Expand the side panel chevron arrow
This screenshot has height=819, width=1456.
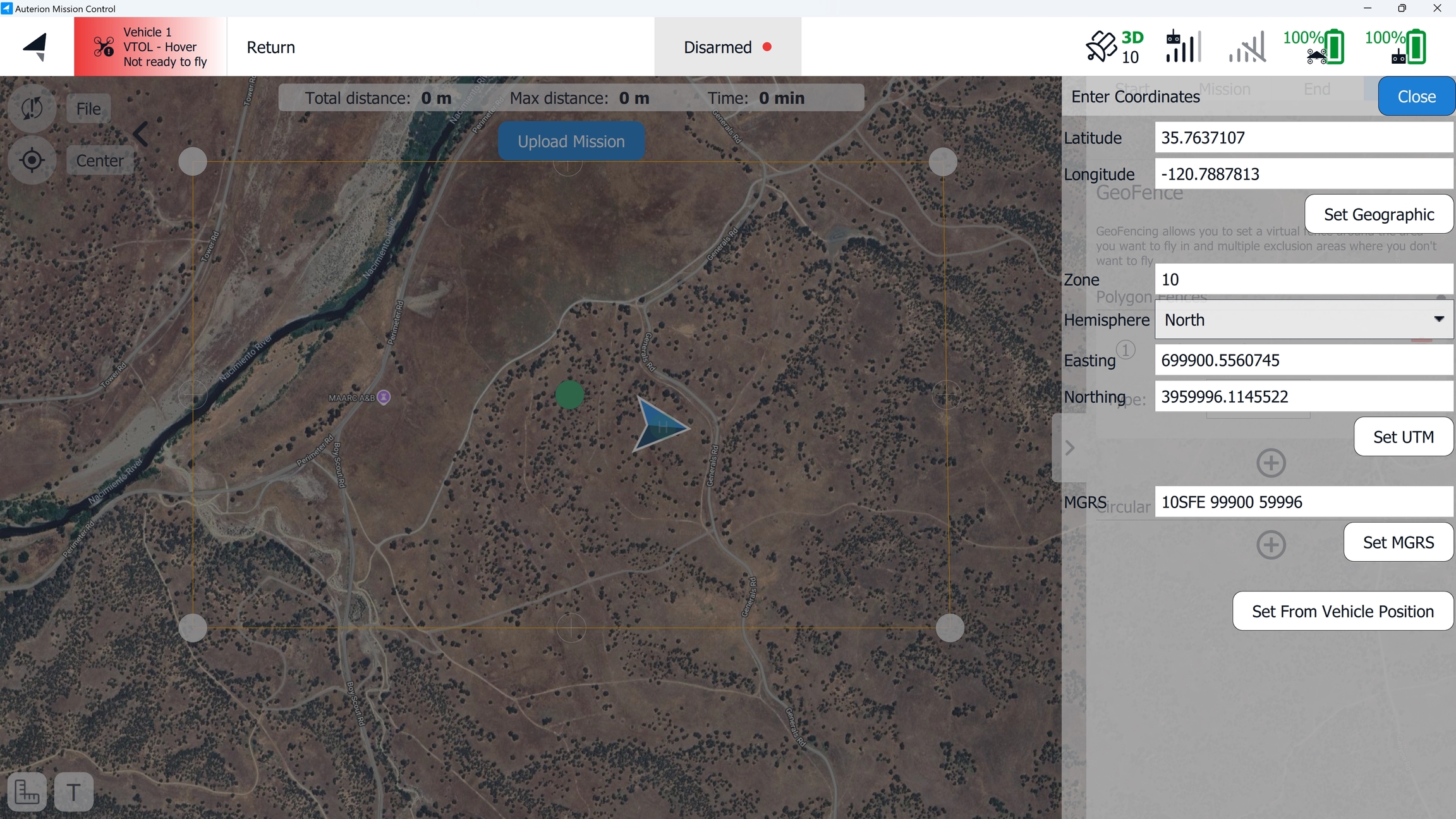(1069, 448)
